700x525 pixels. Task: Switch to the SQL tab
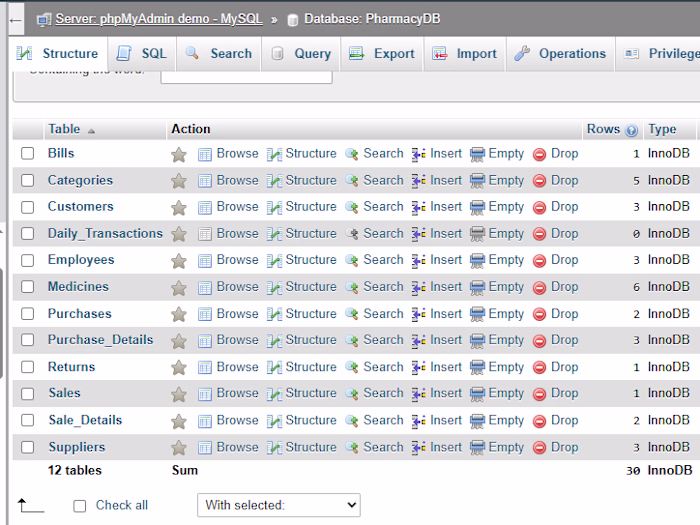coord(142,54)
